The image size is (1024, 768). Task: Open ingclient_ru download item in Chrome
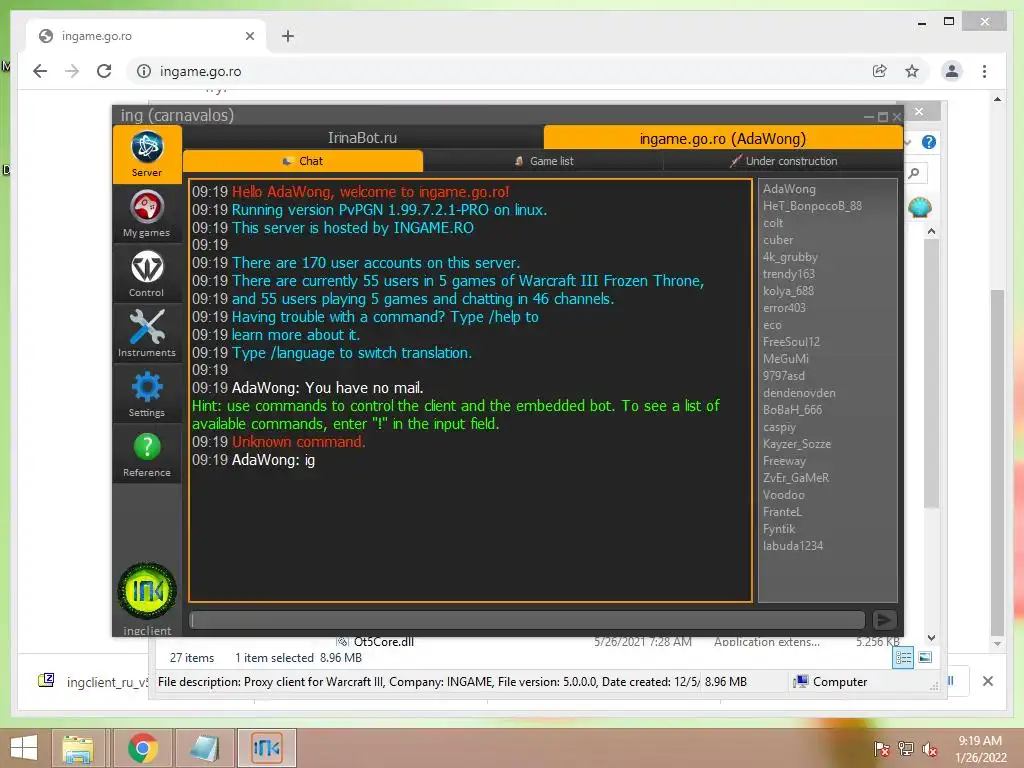tap(94, 682)
